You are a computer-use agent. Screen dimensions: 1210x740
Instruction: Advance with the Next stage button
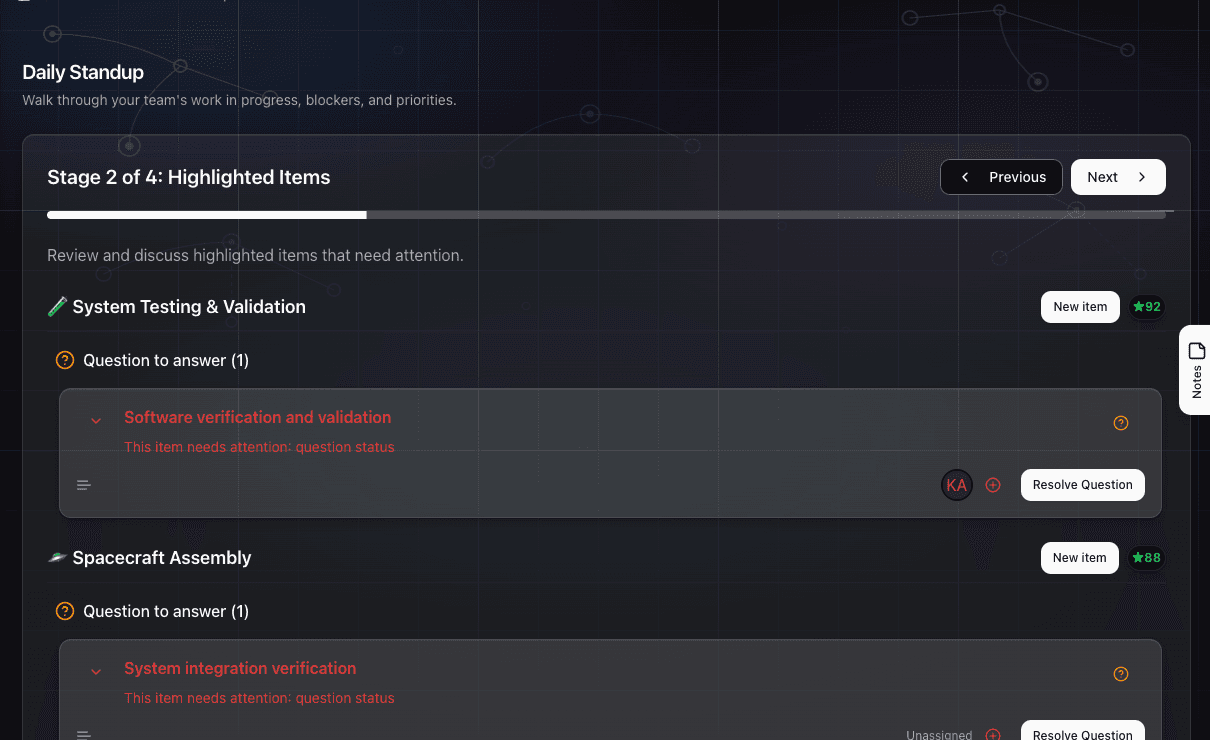point(1117,177)
